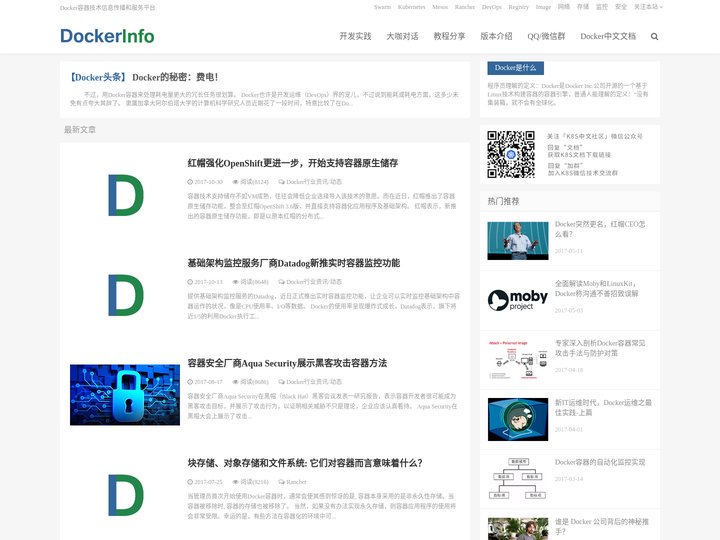720x540 pixels.
Task: Go to the Rancher topic link in top bar
Action: [465, 7]
